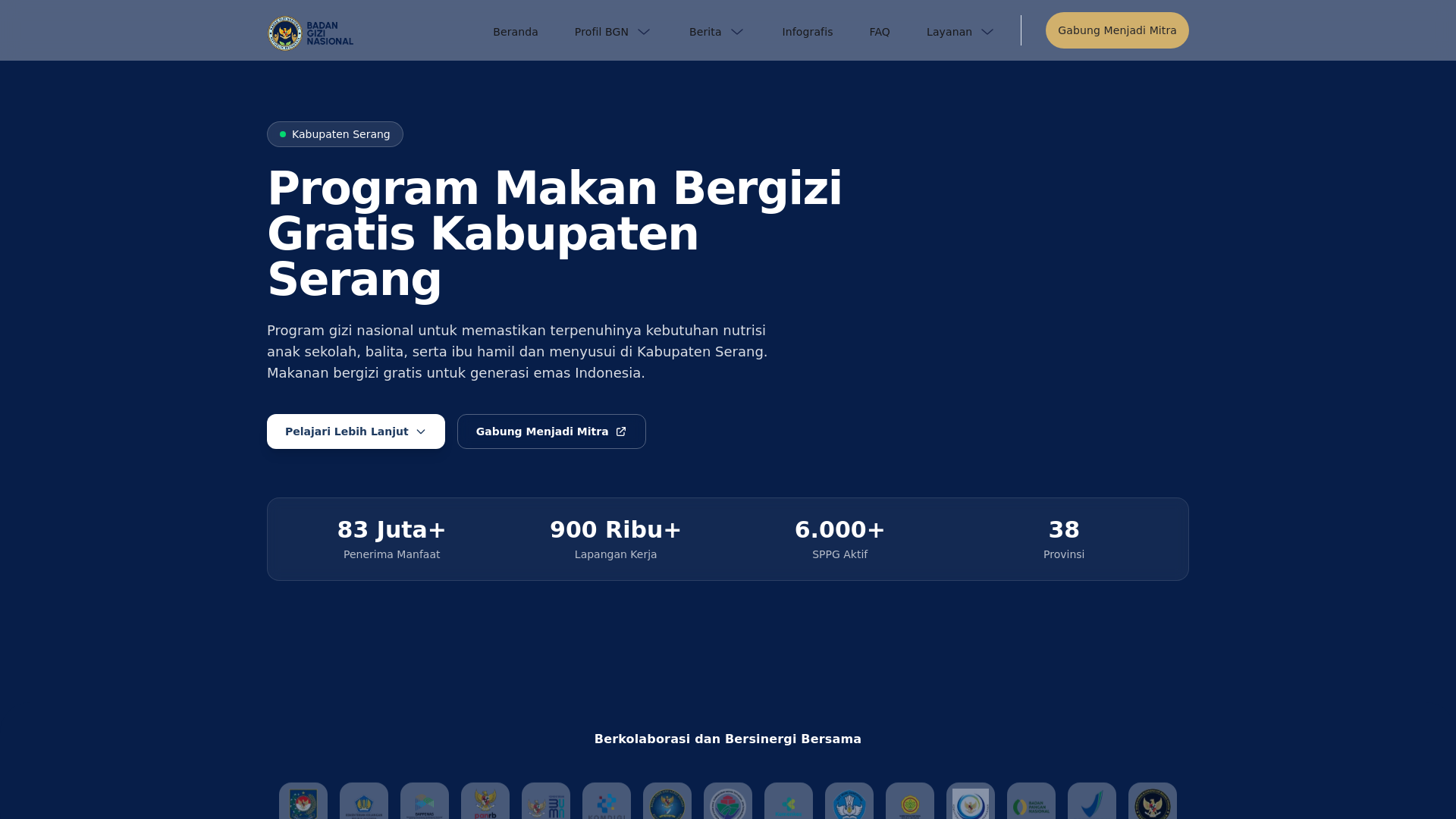Image resolution: width=1456 pixels, height=819 pixels.
Task: Click the chevron in Pelajari Lebih Lanjut
Action: point(421,431)
